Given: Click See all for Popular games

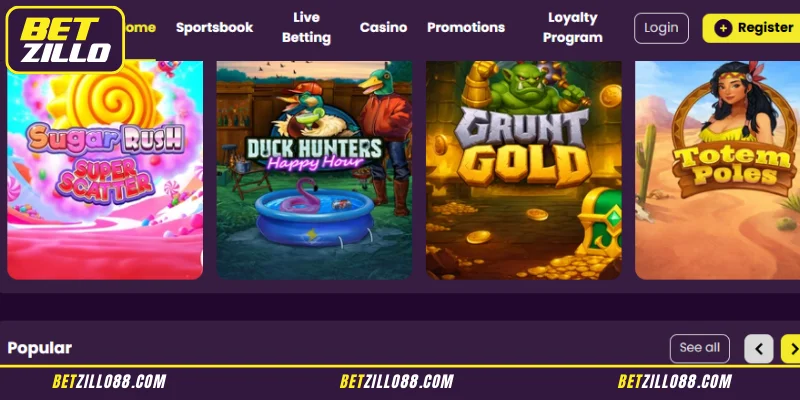Looking at the screenshot, I should pos(699,348).
